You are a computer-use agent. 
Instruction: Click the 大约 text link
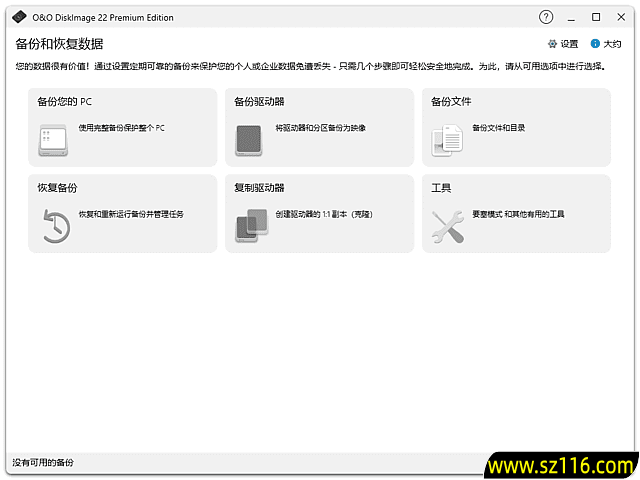point(612,44)
